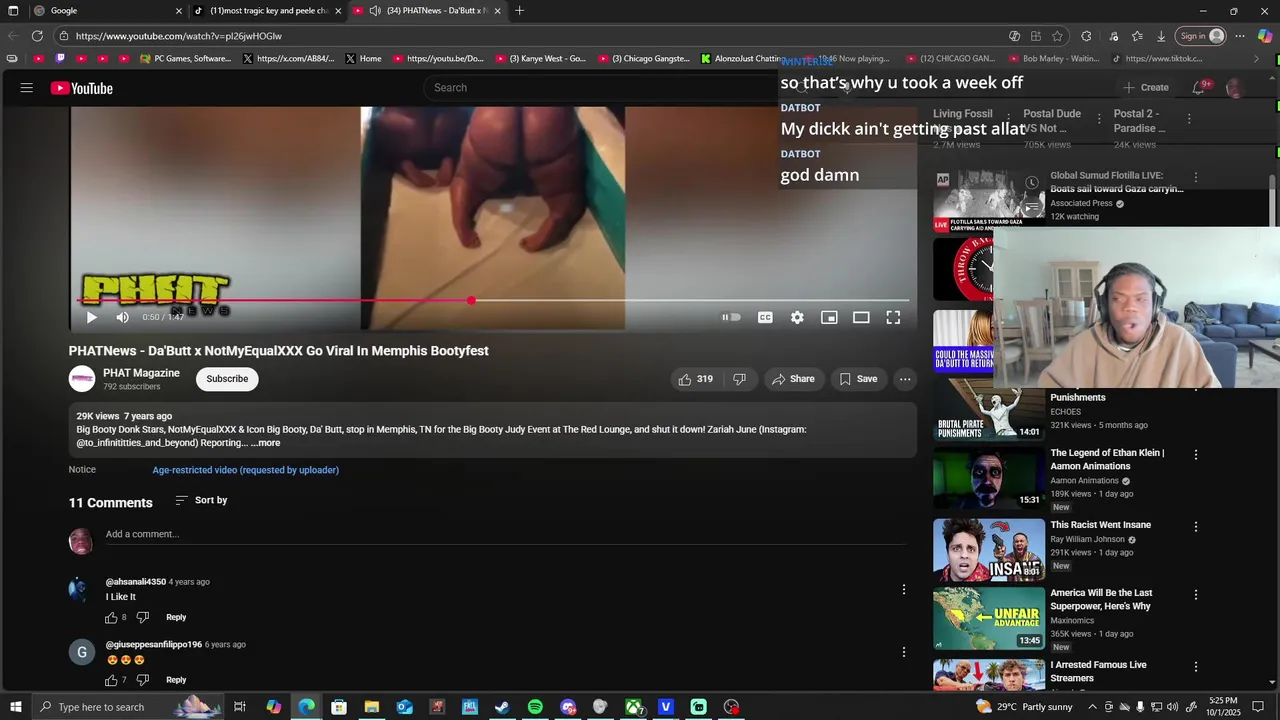The image size is (1280, 720).
Task: Open the comments Sort by menu
Action: click(201, 500)
